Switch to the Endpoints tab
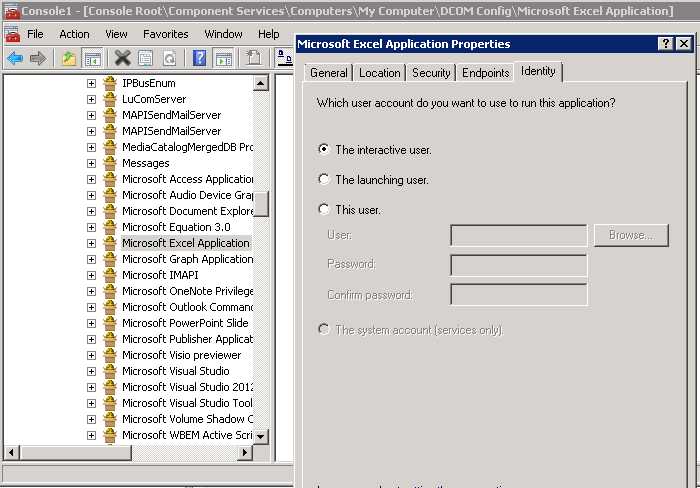 click(x=485, y=73)
